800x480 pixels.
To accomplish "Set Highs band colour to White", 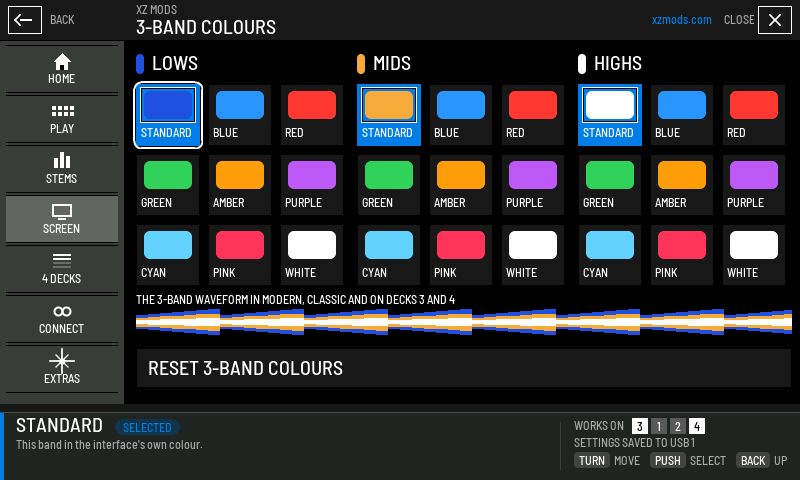I will [754, 255].
